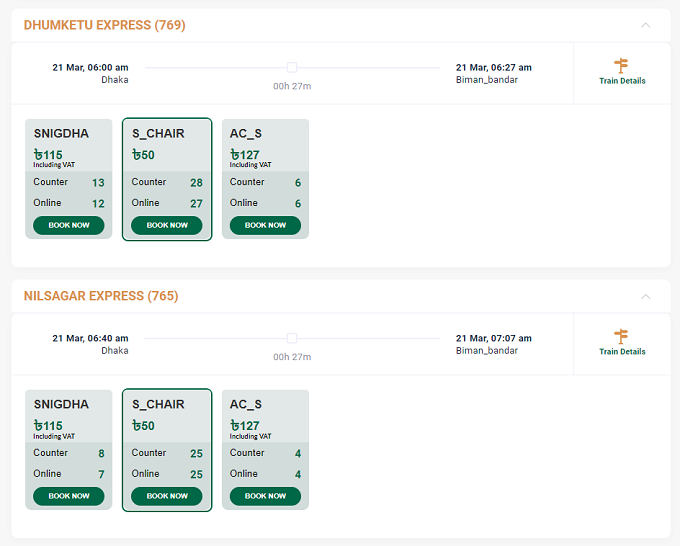Viewport: 680px width, 546px height.
Task: Select AC_S class card heading on Dhumketu Express
Action: click(x=245, y=134)
